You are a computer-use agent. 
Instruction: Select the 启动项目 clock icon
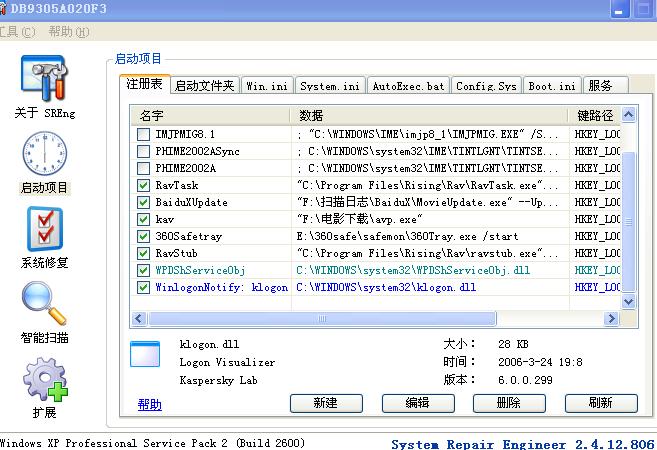click(x=44, y=153)
